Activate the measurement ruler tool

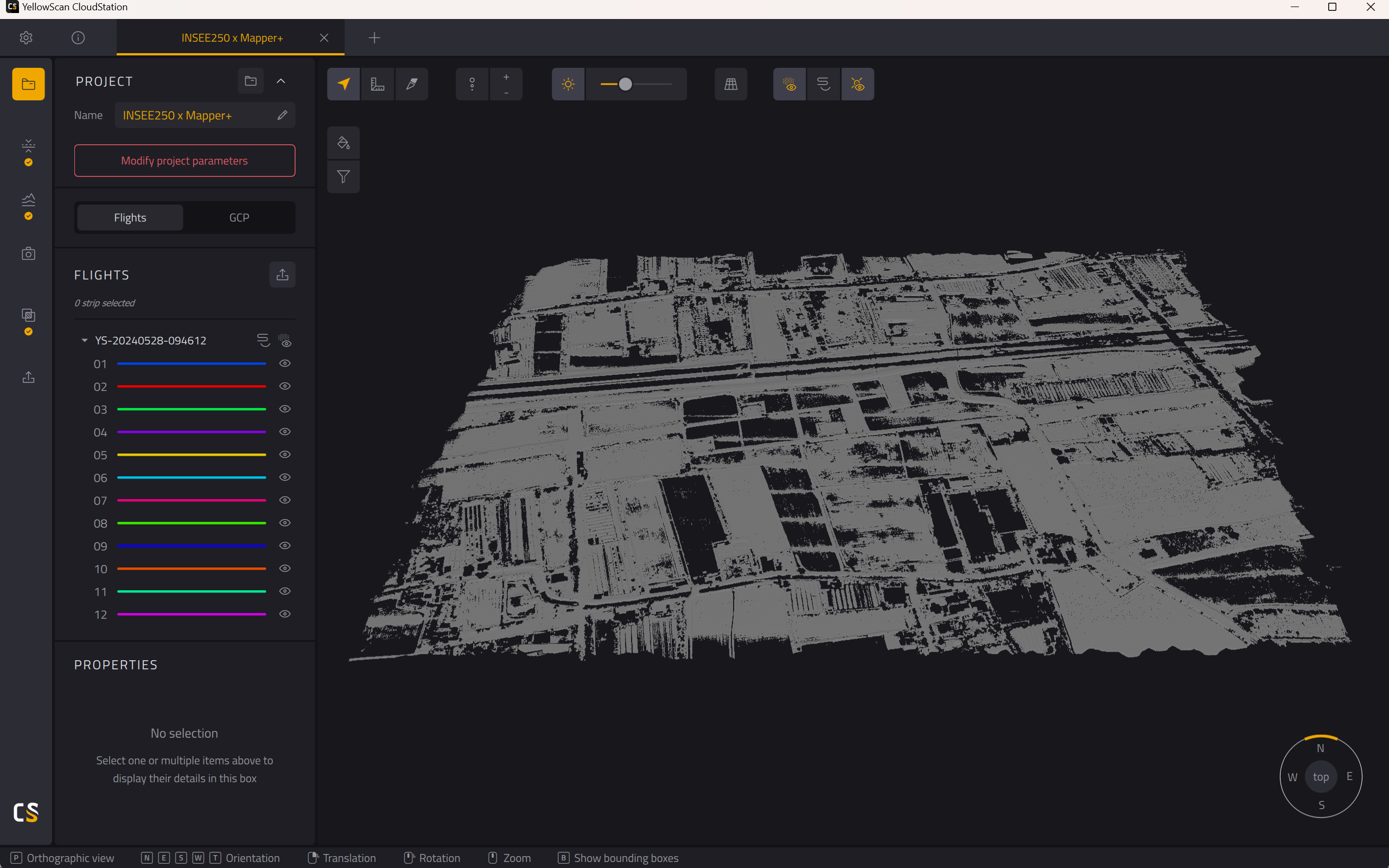pyautogui.click(x=378, y=85)
